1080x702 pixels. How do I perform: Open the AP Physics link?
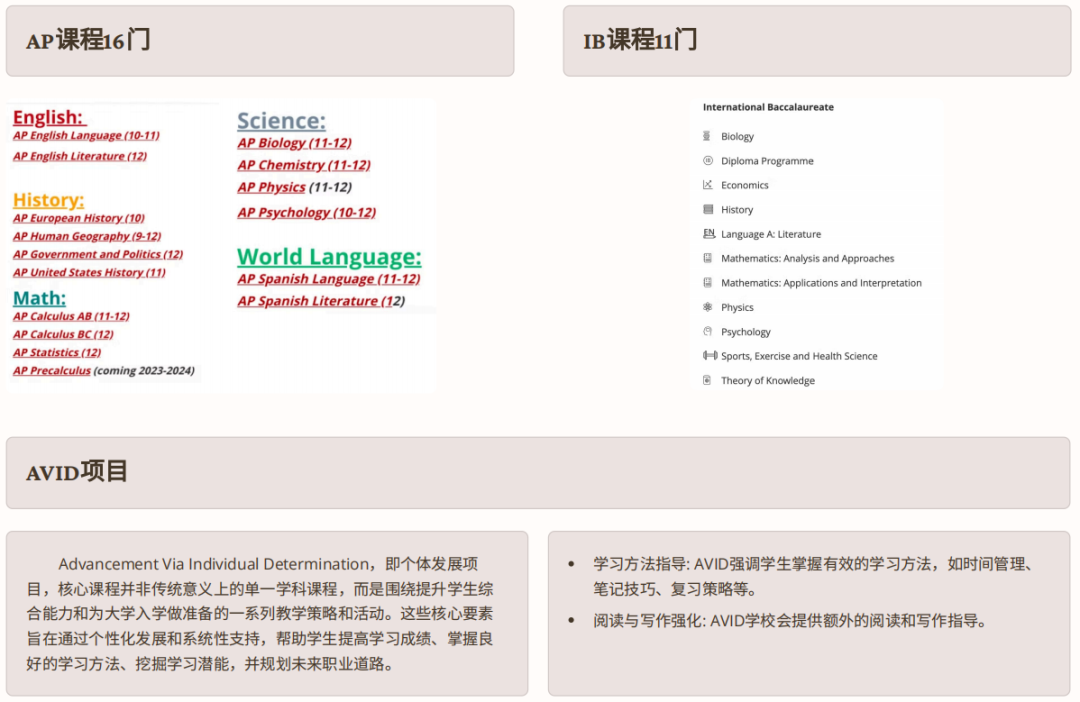pos(271,187)
